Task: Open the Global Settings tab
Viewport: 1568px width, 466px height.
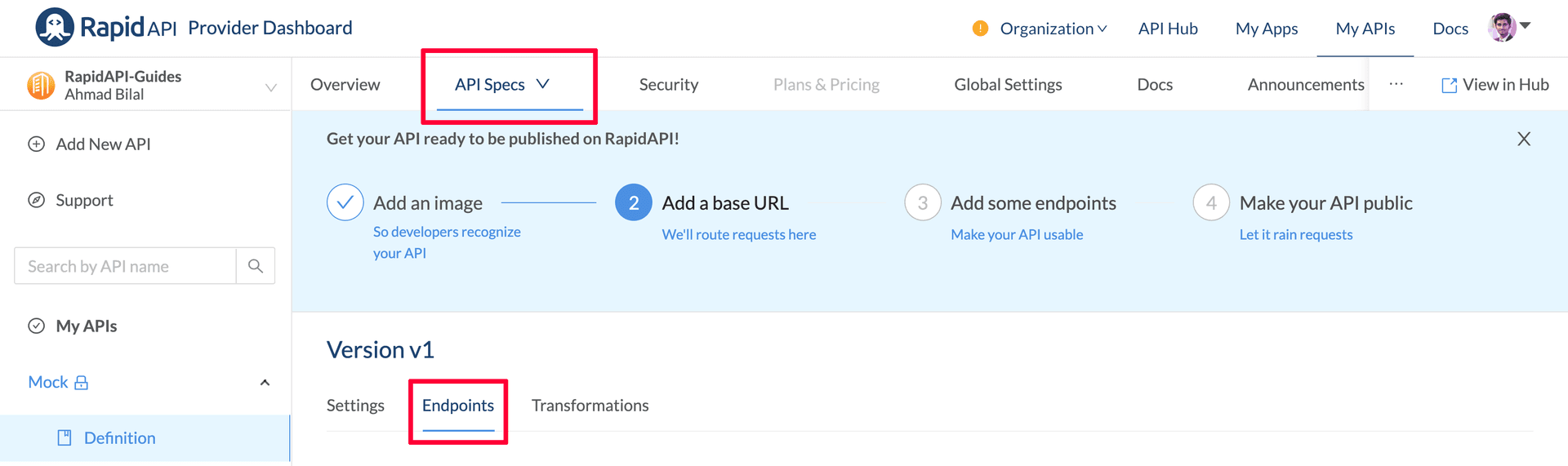Action: point(1008,85)
